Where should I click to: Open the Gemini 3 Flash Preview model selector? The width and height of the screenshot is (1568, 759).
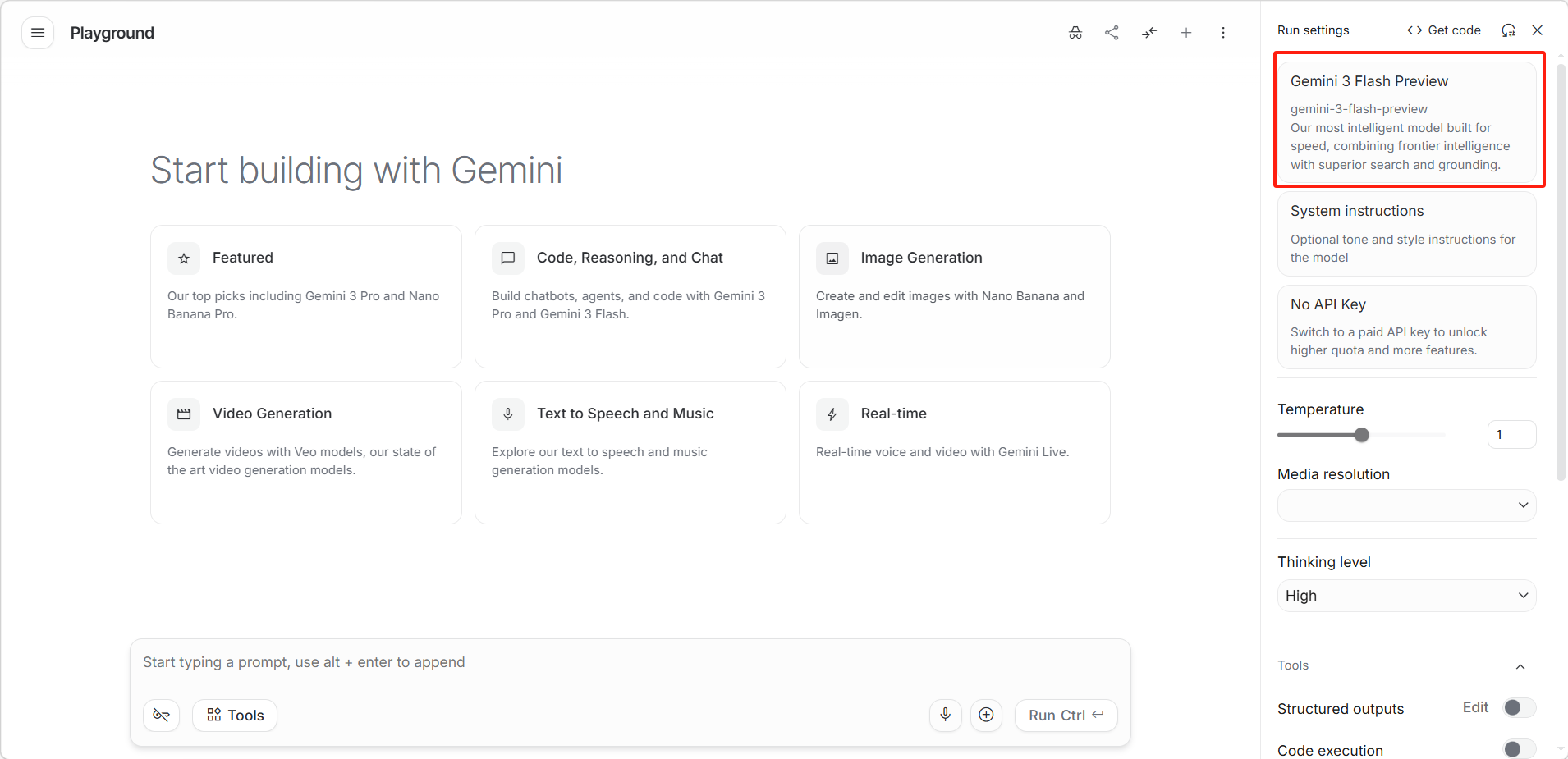(1407, 122)
